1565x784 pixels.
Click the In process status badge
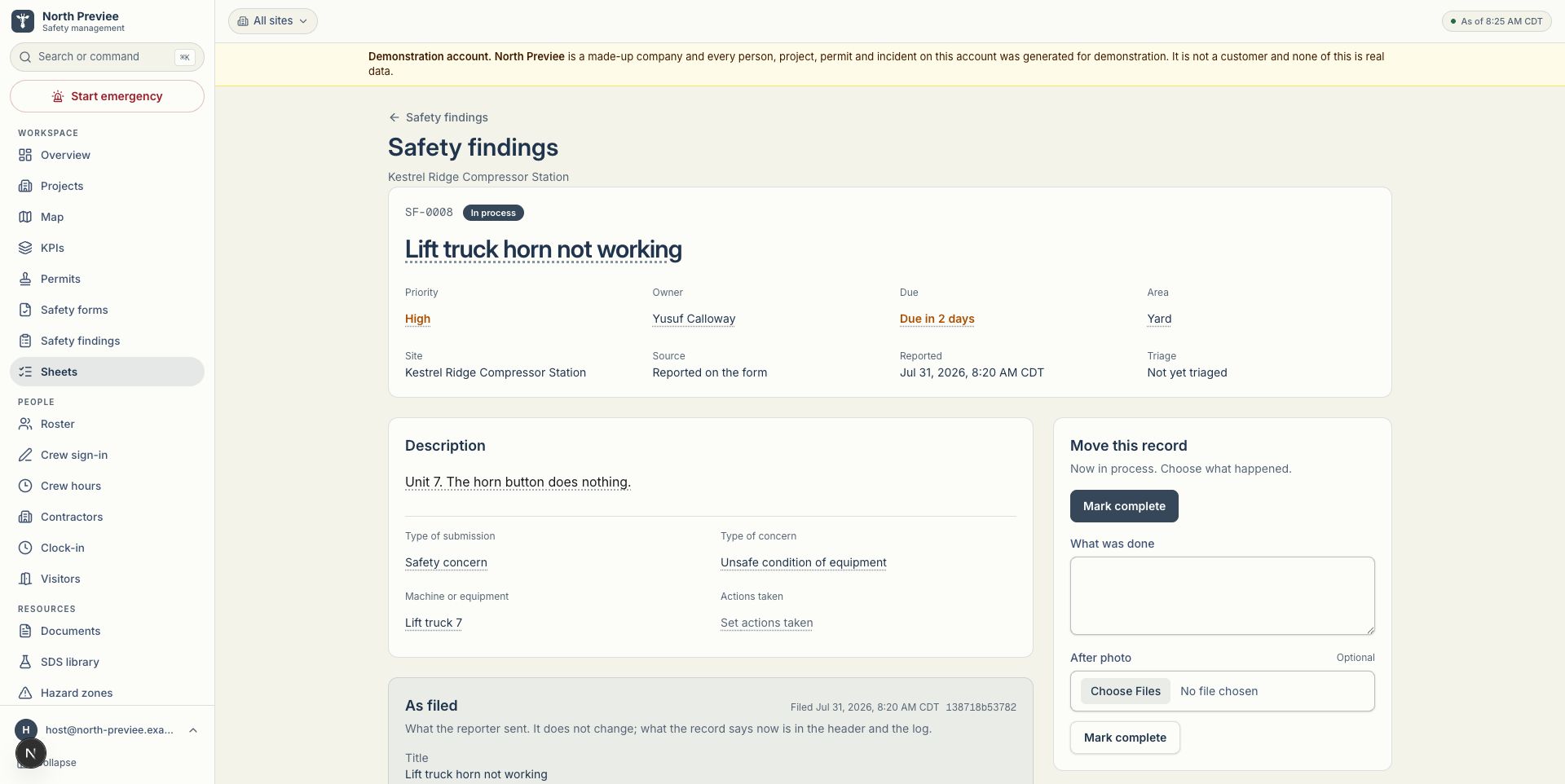point(493,213)
